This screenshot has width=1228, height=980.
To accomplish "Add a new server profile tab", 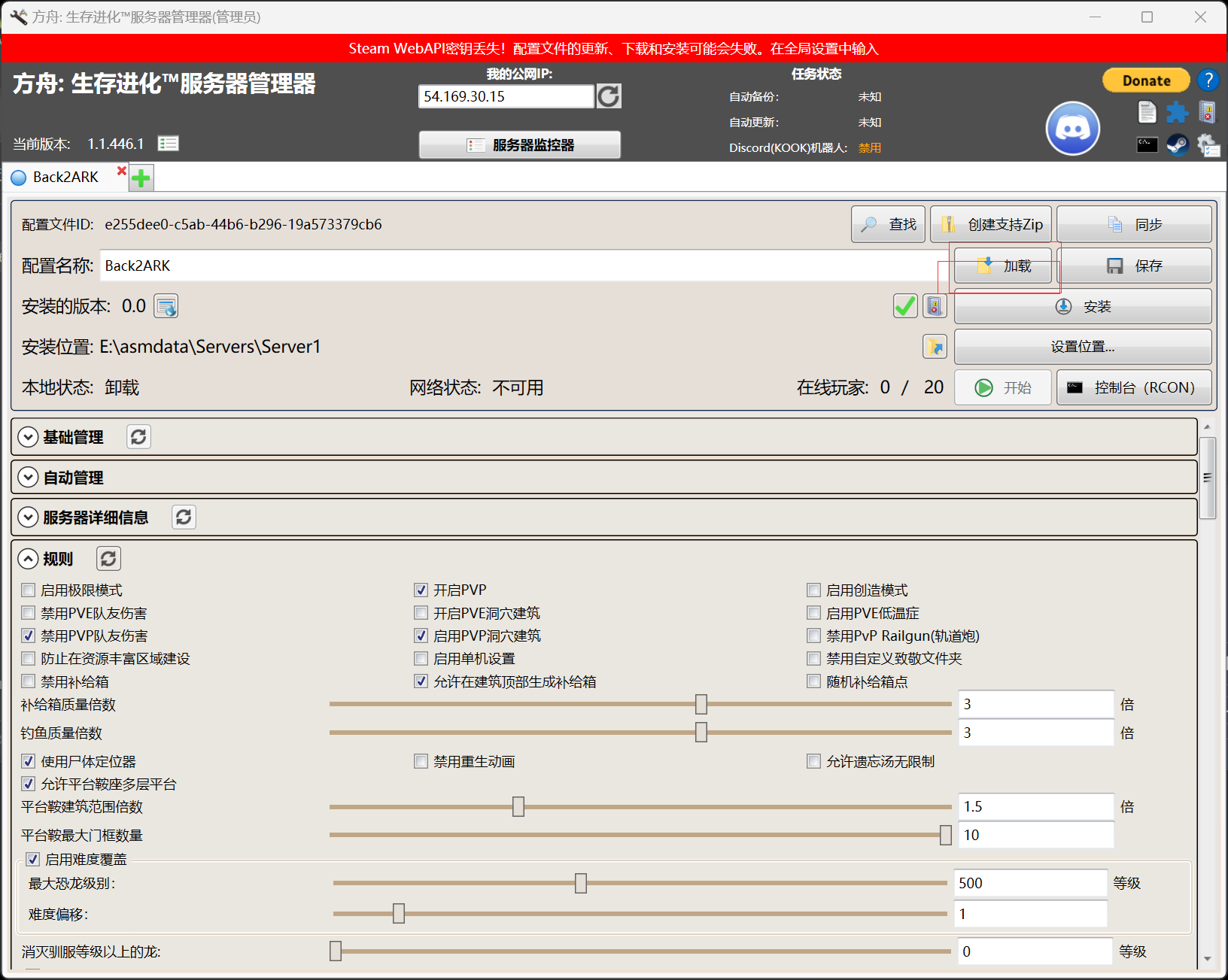I will [141, 178].
